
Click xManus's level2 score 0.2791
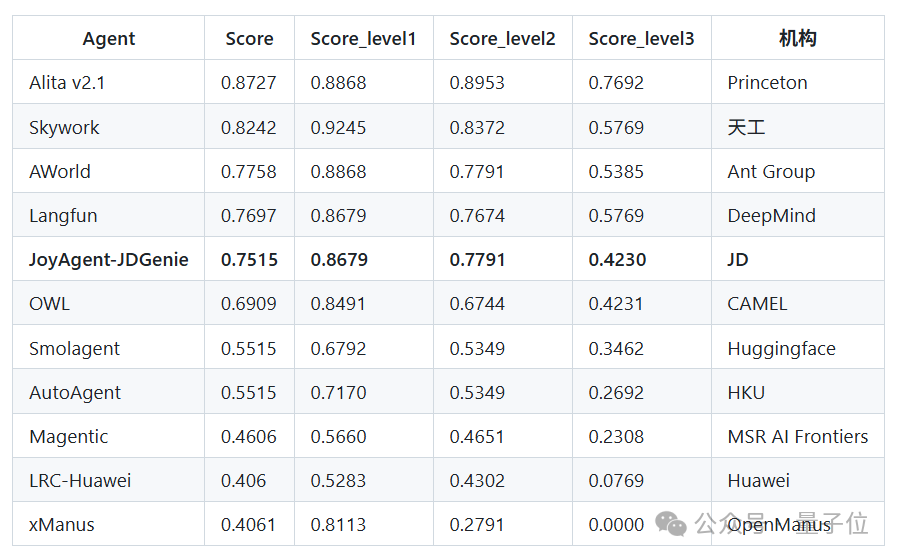tap(477, 524)
